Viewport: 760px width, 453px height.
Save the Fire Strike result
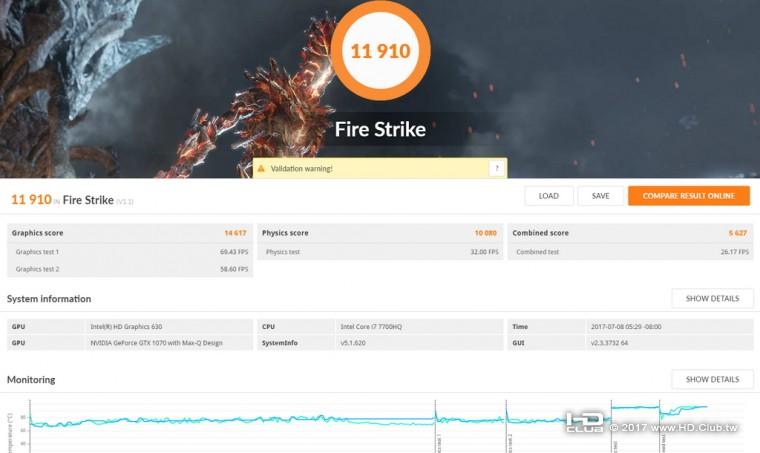(601, 196)
